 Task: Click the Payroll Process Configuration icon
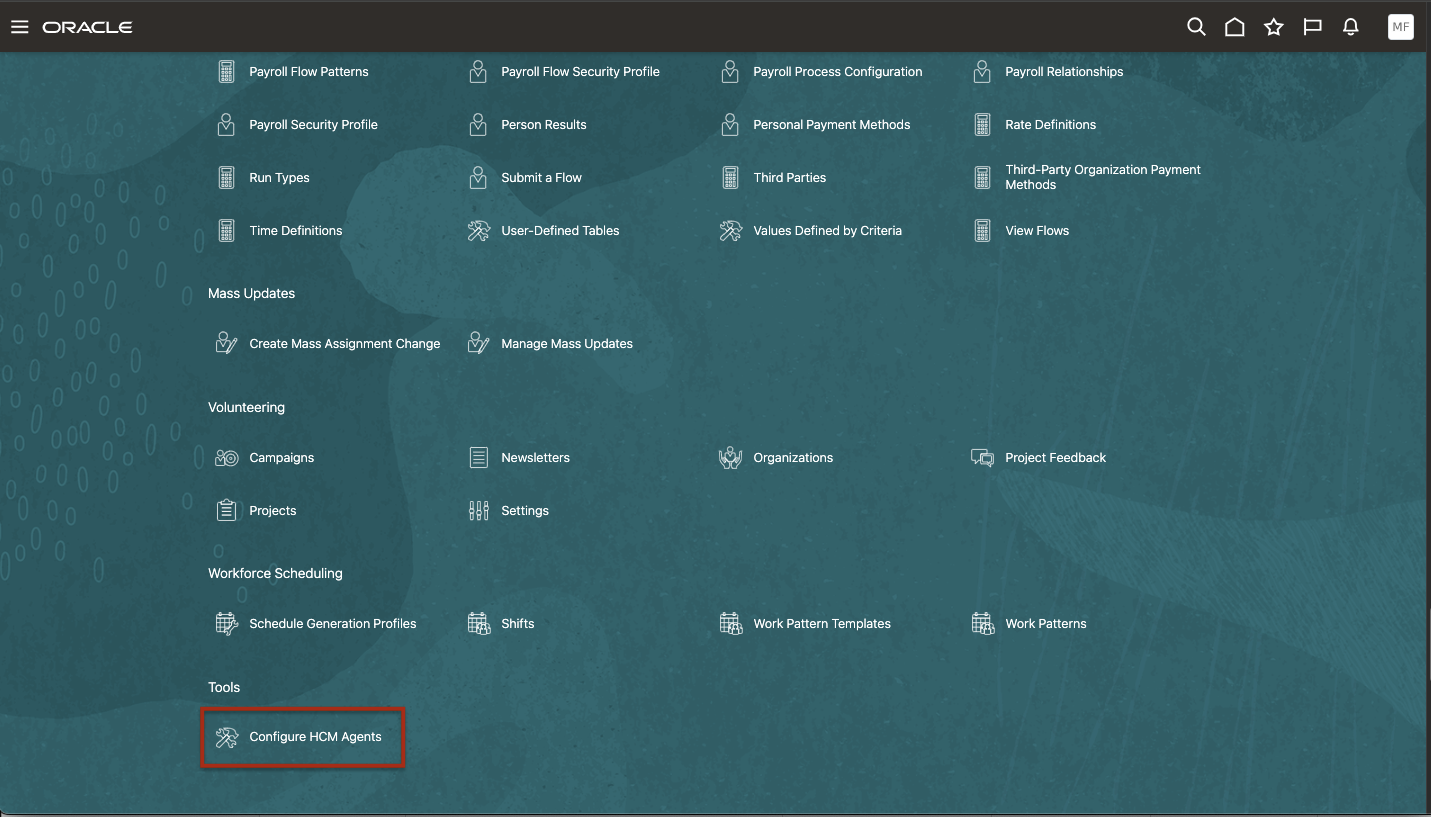(730, 72)
